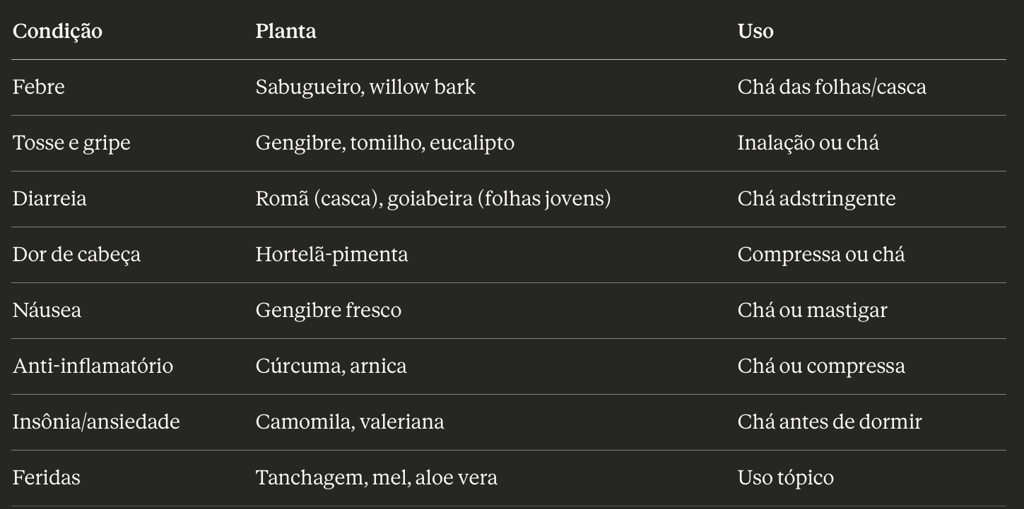This screenshot has width=1024, height=509.
Task: Click Cúrcuma, arnica cell
Action: 331,366
